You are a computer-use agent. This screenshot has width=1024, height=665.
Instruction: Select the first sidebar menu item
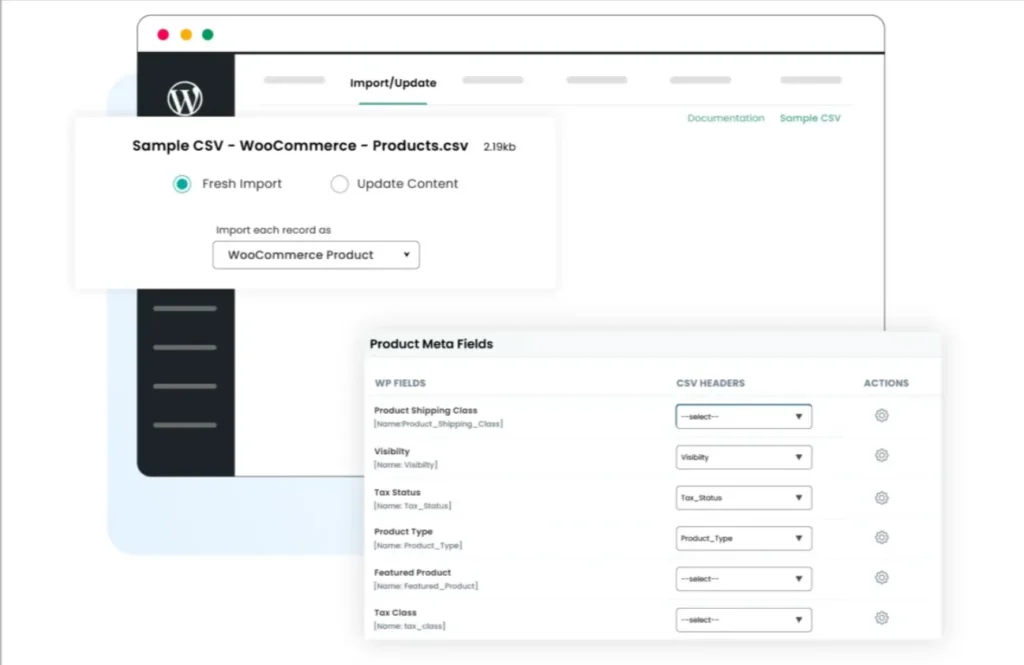(x=185, y=310)
